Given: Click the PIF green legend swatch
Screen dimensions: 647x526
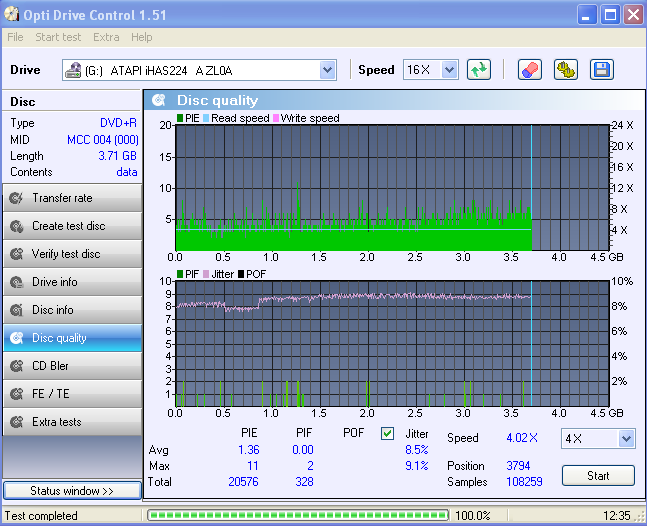Looking at the screenshot, I should point(180,274).
